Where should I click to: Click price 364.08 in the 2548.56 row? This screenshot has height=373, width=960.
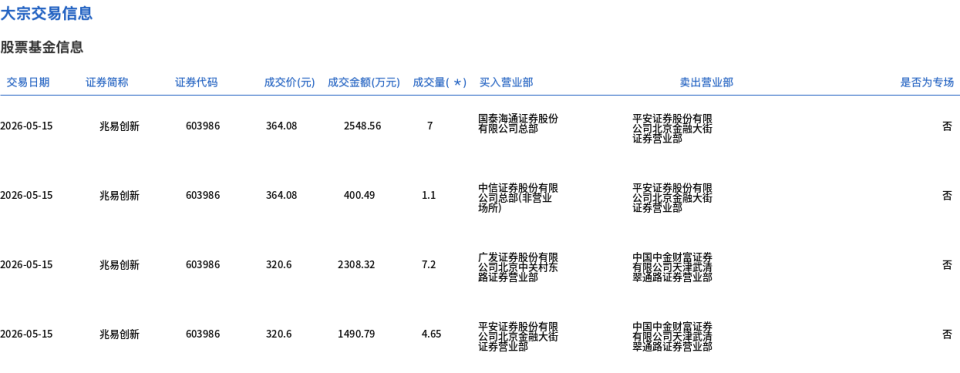tap(281, 126)
